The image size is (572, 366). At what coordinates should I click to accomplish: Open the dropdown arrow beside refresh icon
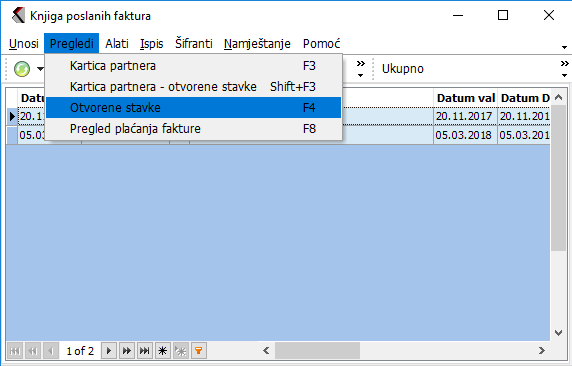coord(40,69)
